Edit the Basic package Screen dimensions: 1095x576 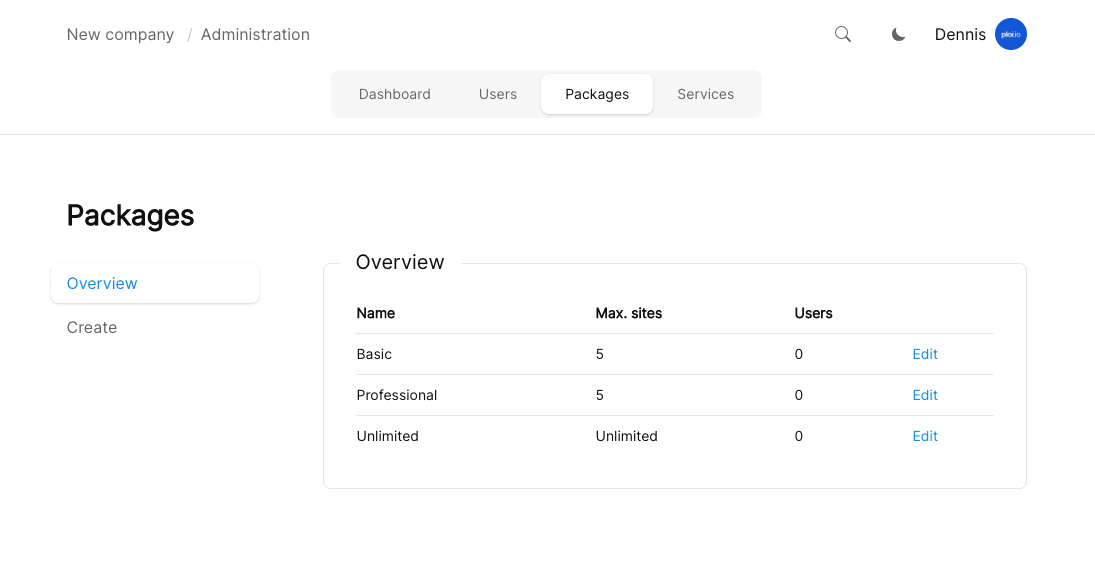pyautogui.click(x=925, y=354)
